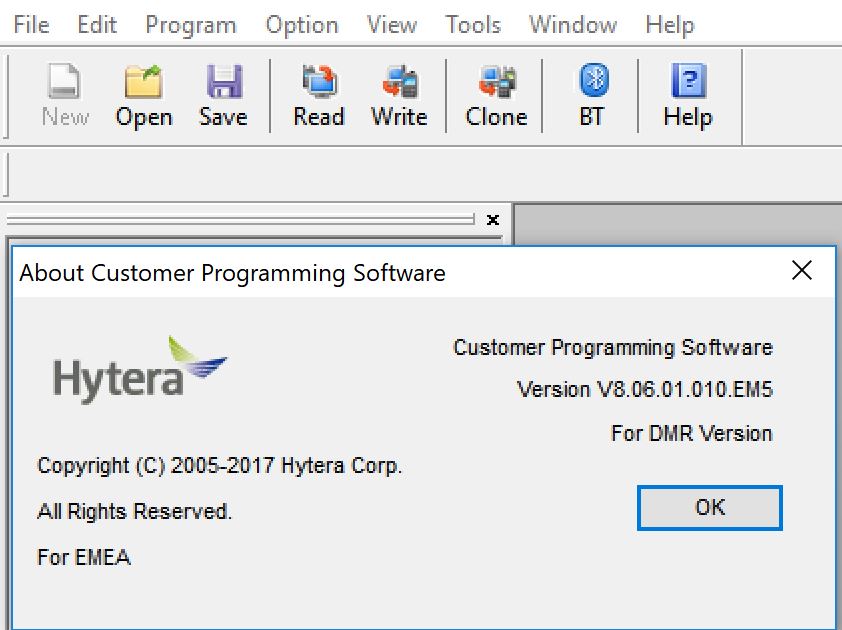
Task: Open the Help menu in menu bar
Action: [670, 25]
